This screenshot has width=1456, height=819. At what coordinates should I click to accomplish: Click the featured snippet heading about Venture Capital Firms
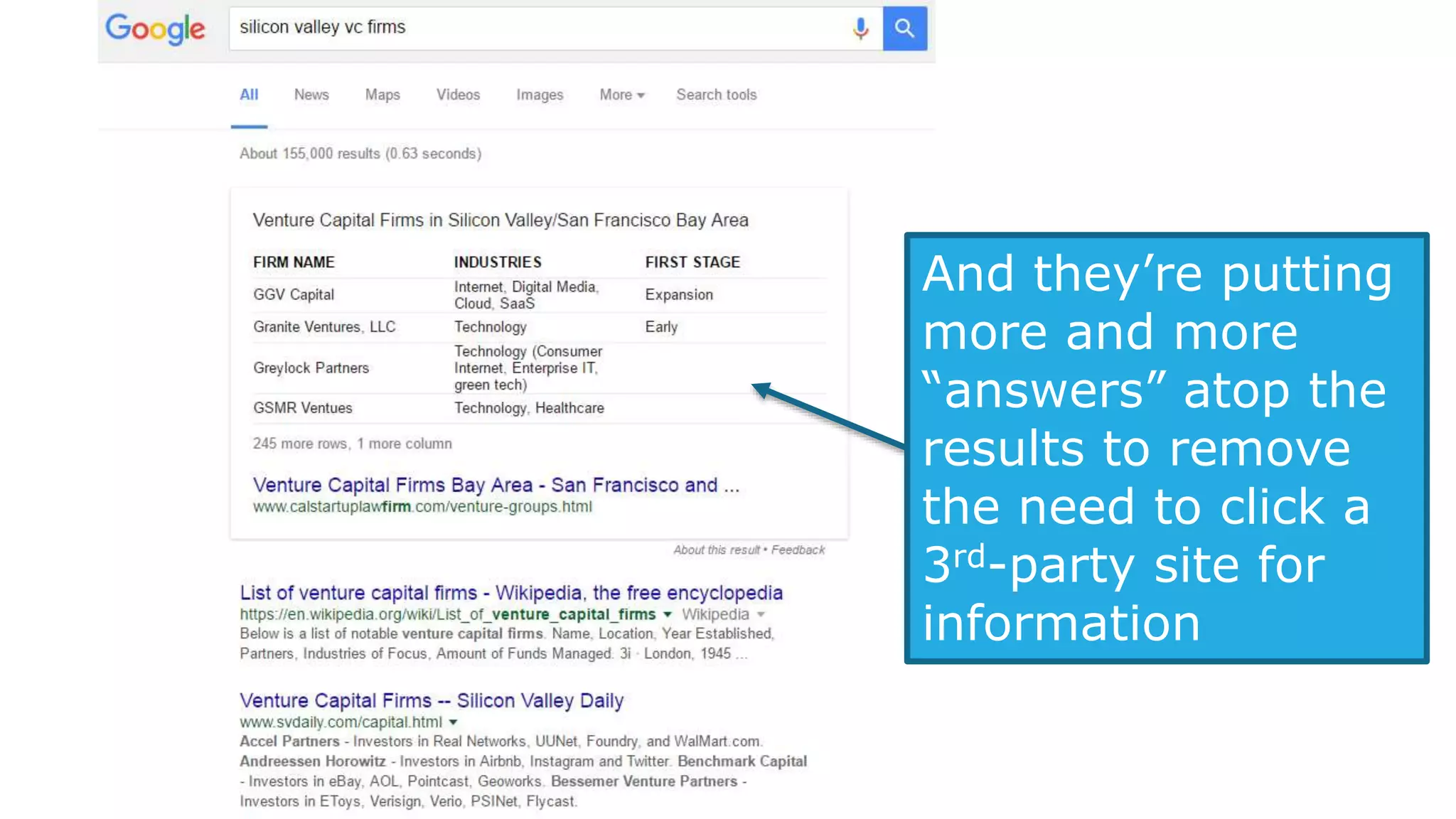pyautogui.click(x=500, y=220)
